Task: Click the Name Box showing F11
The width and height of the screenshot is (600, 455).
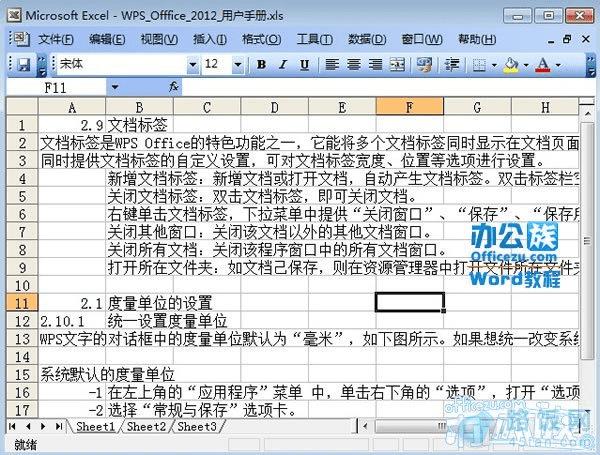Action: 57,88
